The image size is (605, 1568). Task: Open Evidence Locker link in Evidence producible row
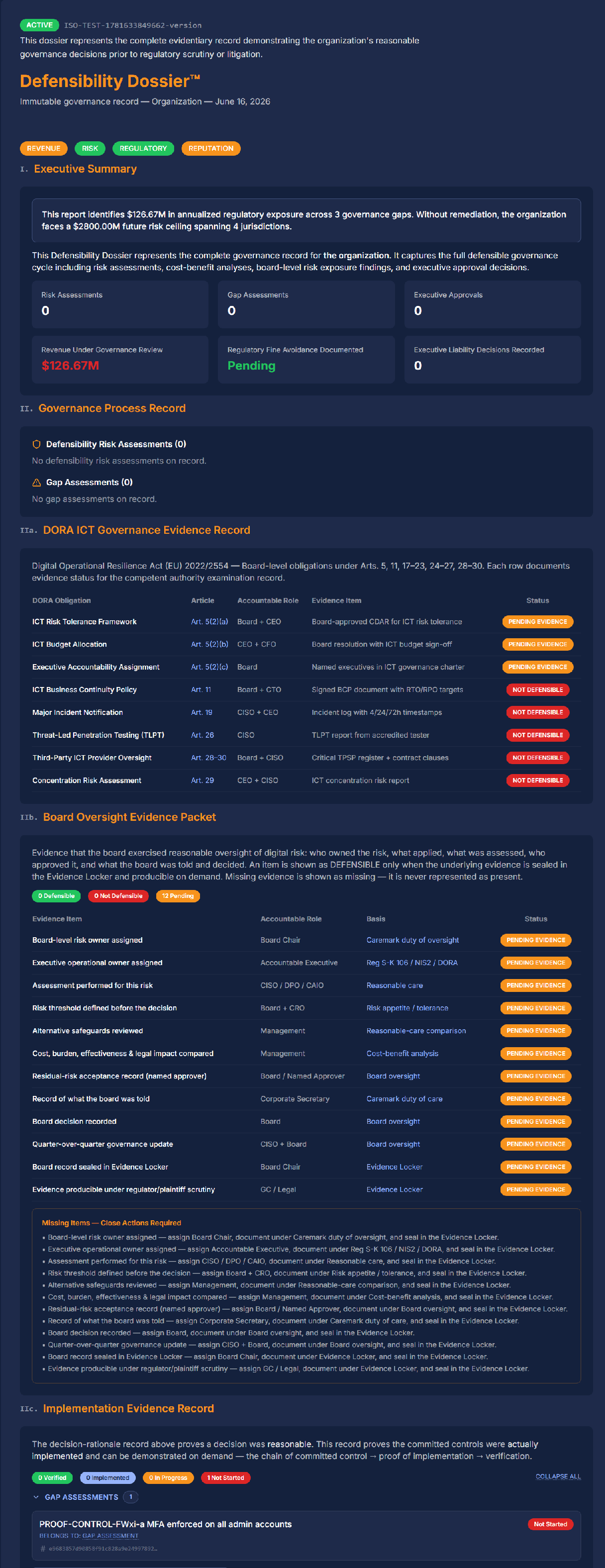pos(395,1189)
